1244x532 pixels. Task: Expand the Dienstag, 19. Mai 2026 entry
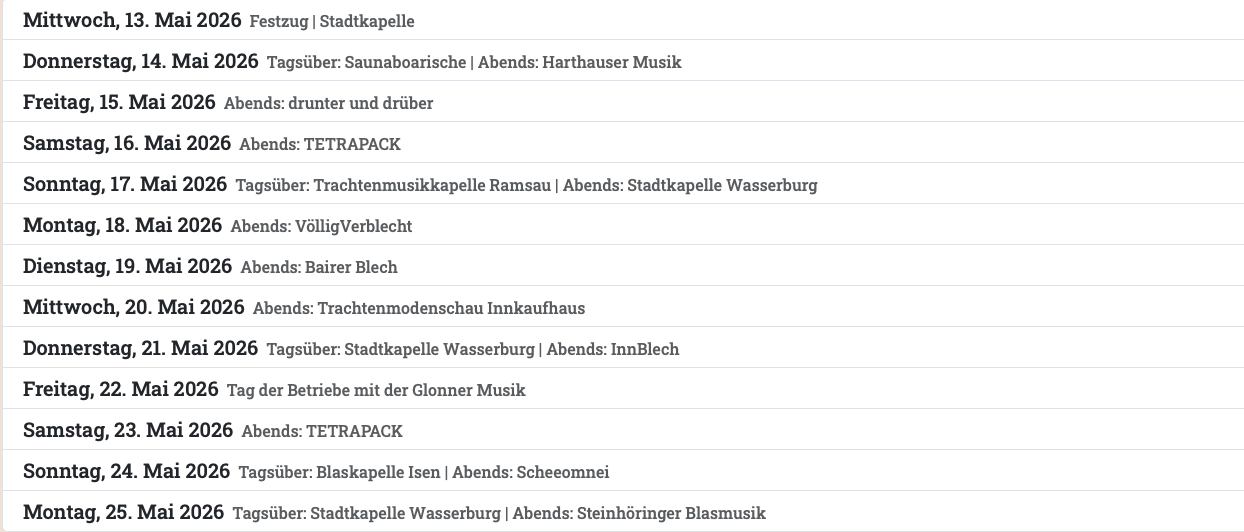pyautogui.click(x=127, y=266)
